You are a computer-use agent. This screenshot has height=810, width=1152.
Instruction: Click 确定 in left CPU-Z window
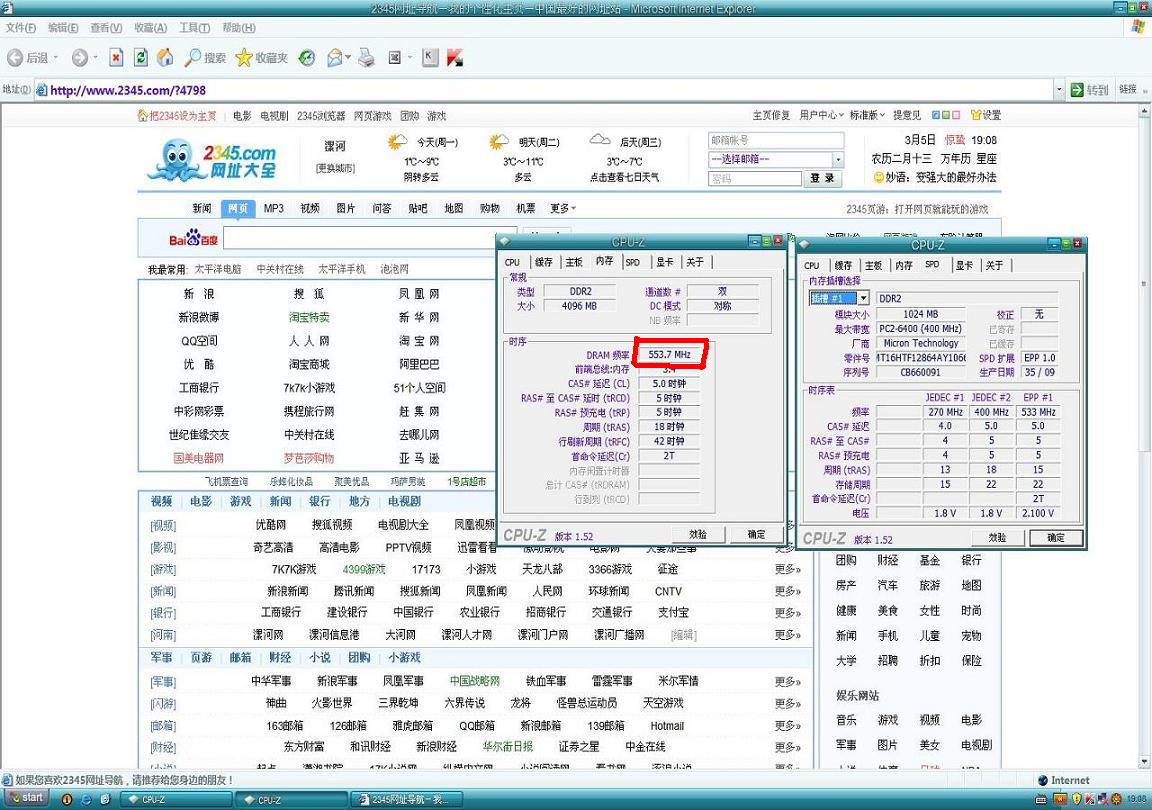click(756, 534)
